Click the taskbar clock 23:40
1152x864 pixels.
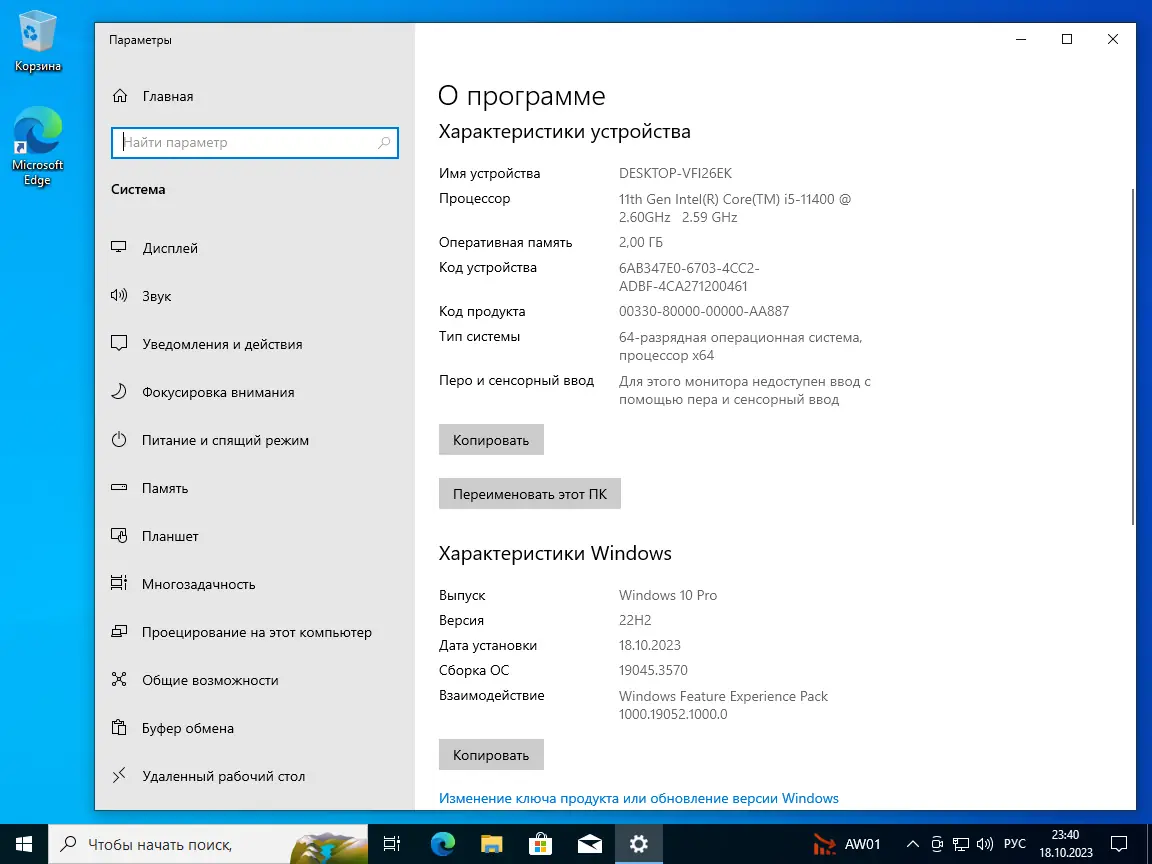(x=1065, y=835)
